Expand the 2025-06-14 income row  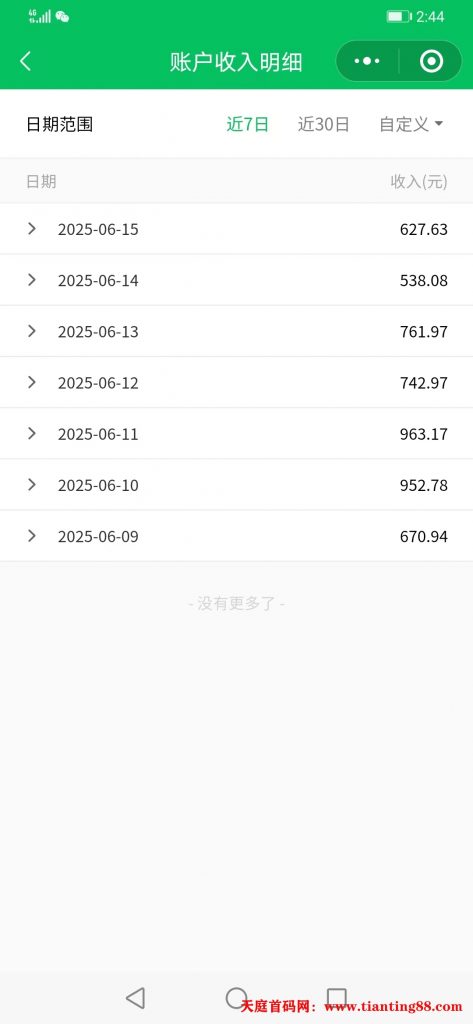[x=236, y=280]
